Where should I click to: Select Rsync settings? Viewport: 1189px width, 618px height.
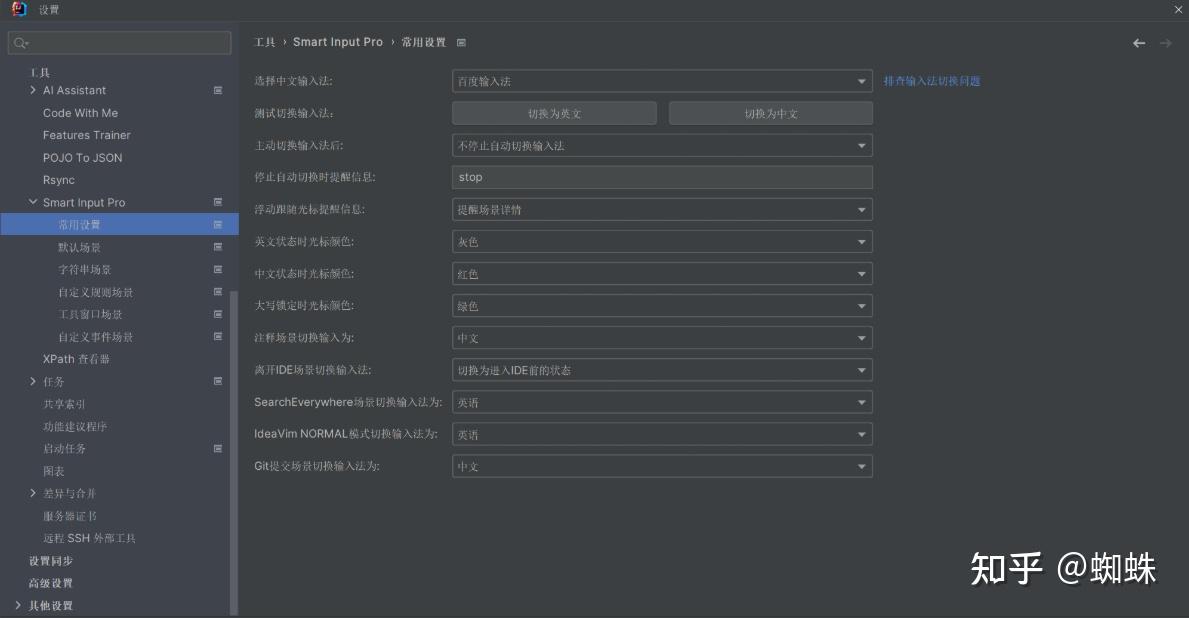click(58, 180)
